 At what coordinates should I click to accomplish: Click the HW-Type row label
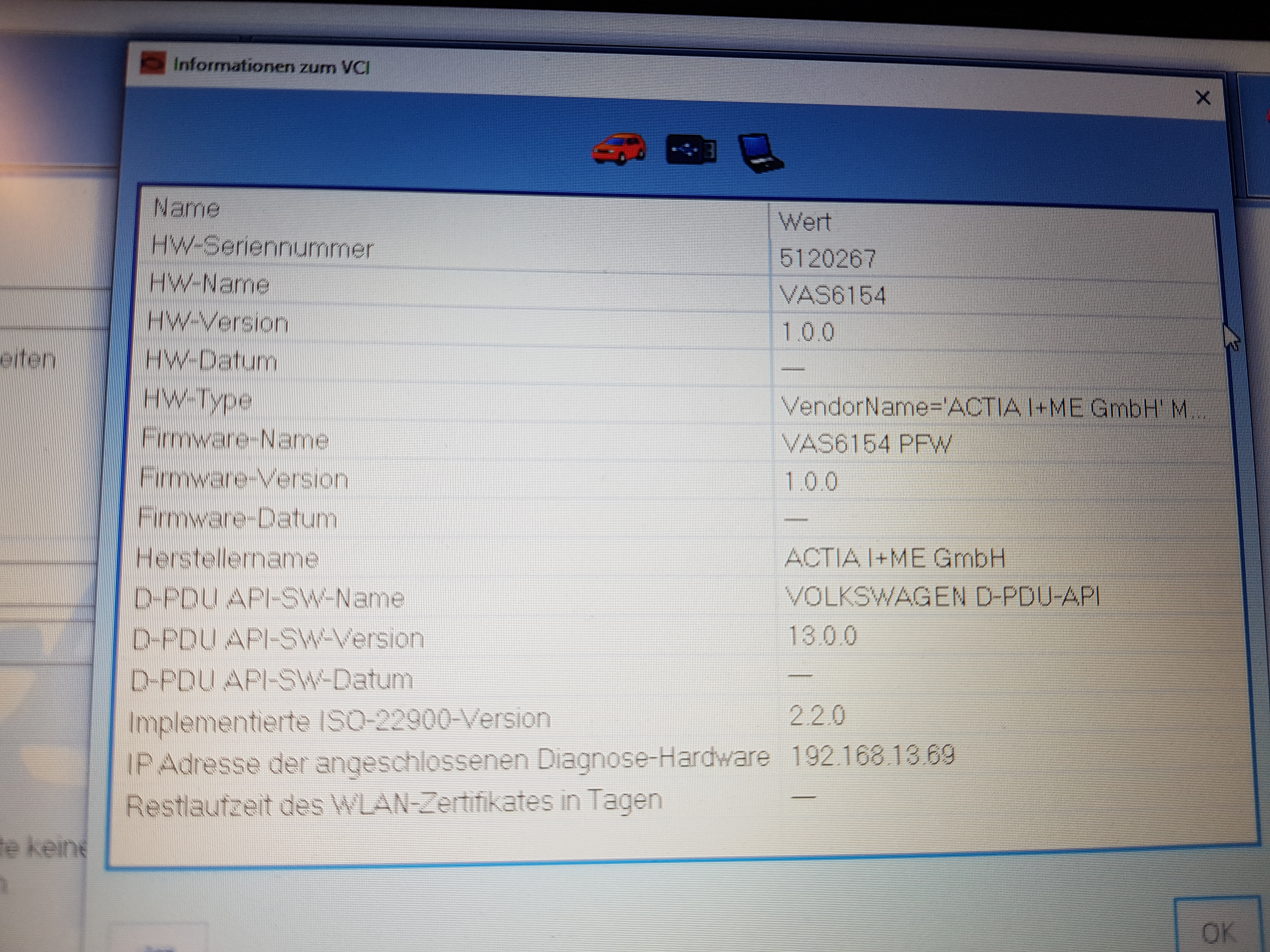[x=197, y=399]
